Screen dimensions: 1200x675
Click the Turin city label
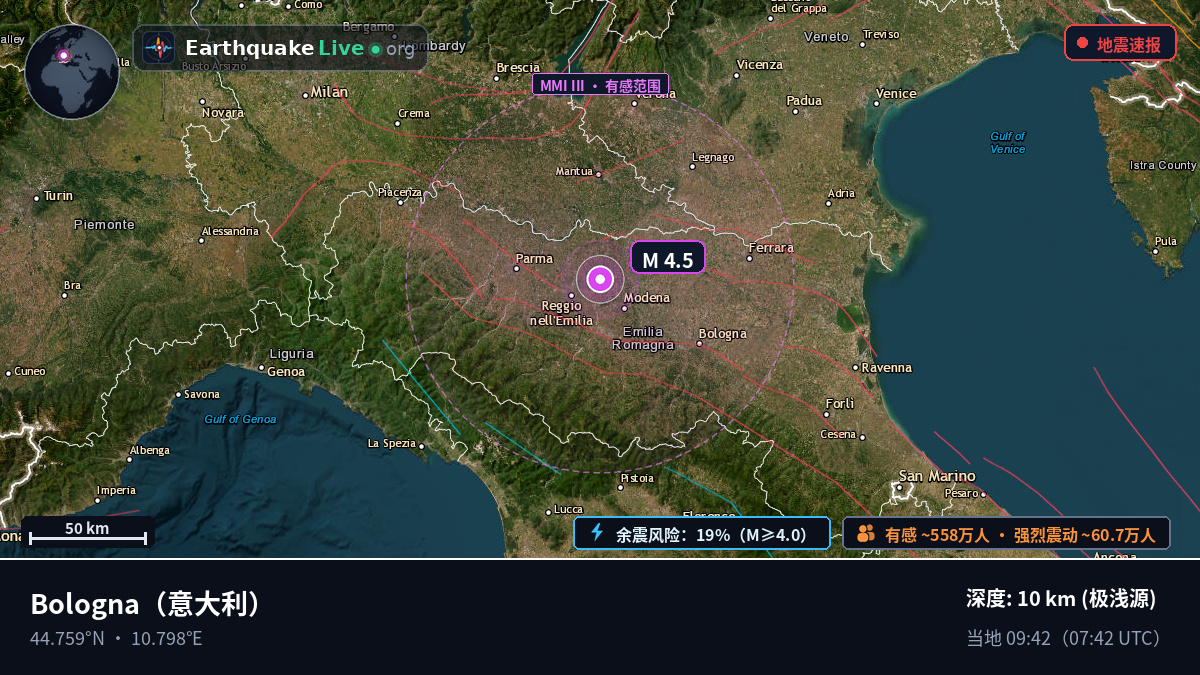click(58, 196)
